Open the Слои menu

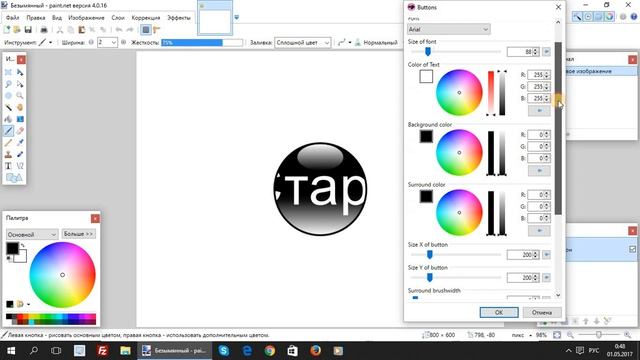(x=118, y=18)
